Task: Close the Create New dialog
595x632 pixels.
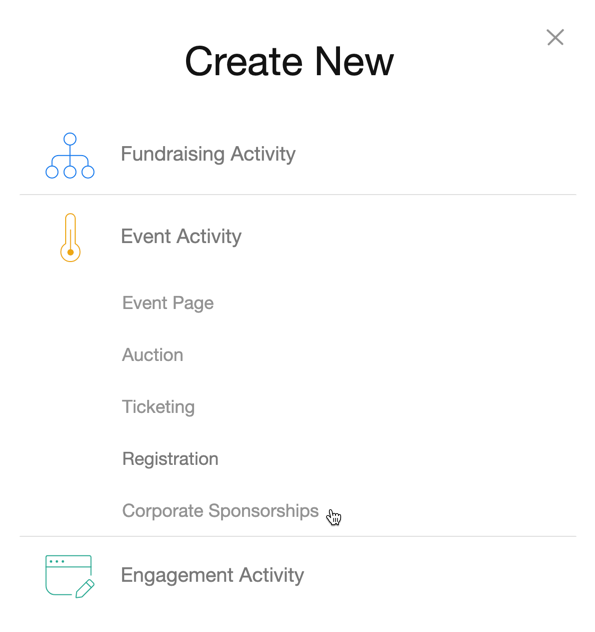Action: [555, 37]
